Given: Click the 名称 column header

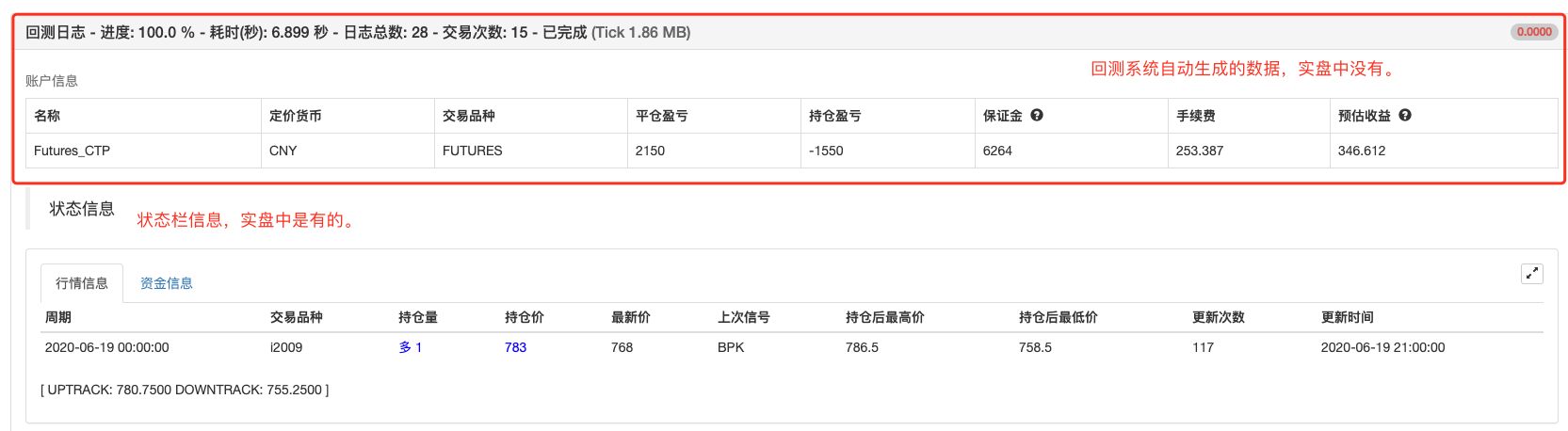Looking at the screenshot, I should (x=47, y=116).
